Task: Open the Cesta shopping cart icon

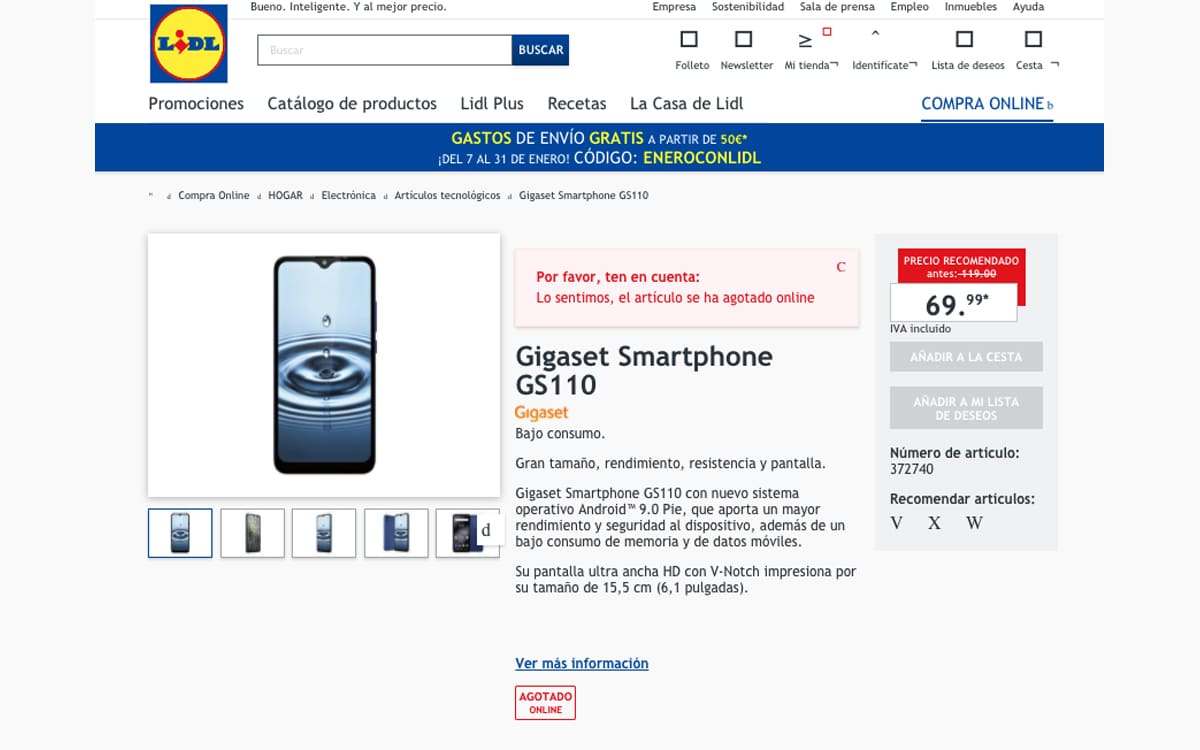Action: 1032,40
